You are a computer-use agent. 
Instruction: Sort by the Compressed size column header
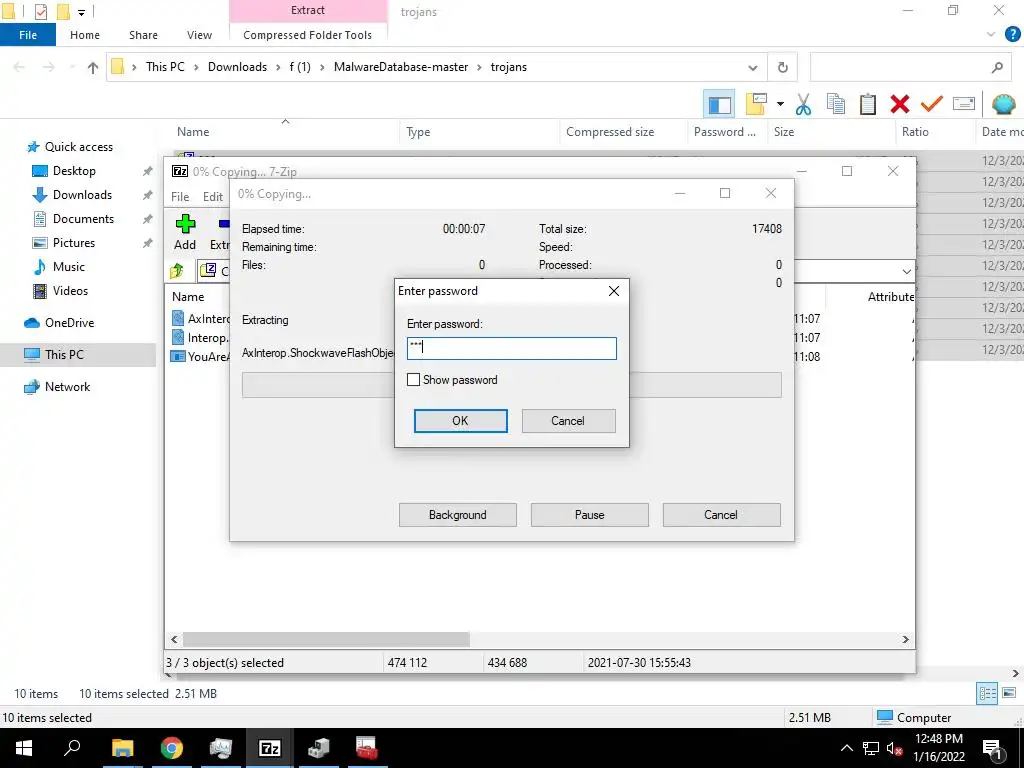610,132
